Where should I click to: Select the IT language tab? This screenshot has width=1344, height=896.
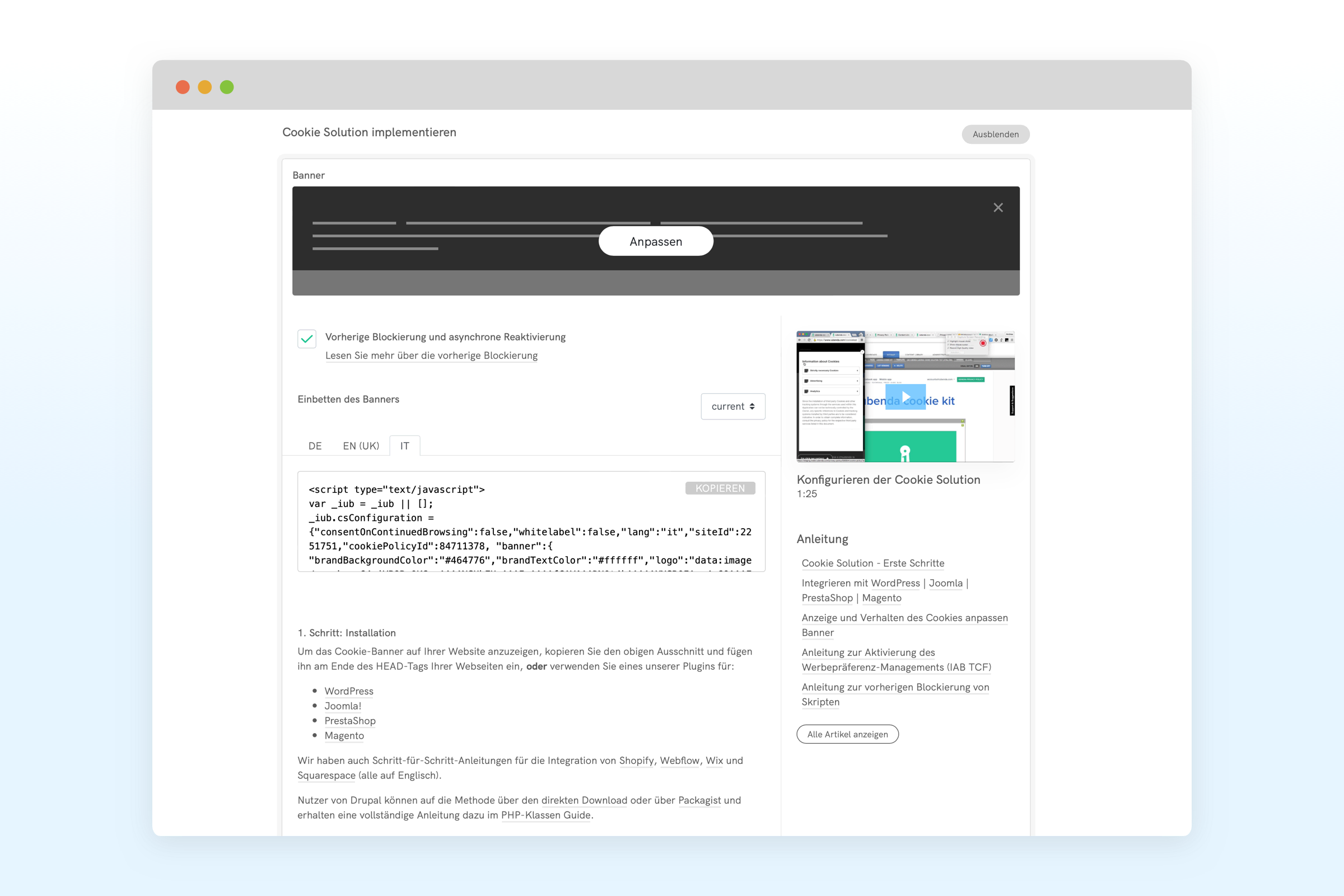pos(404,446)
